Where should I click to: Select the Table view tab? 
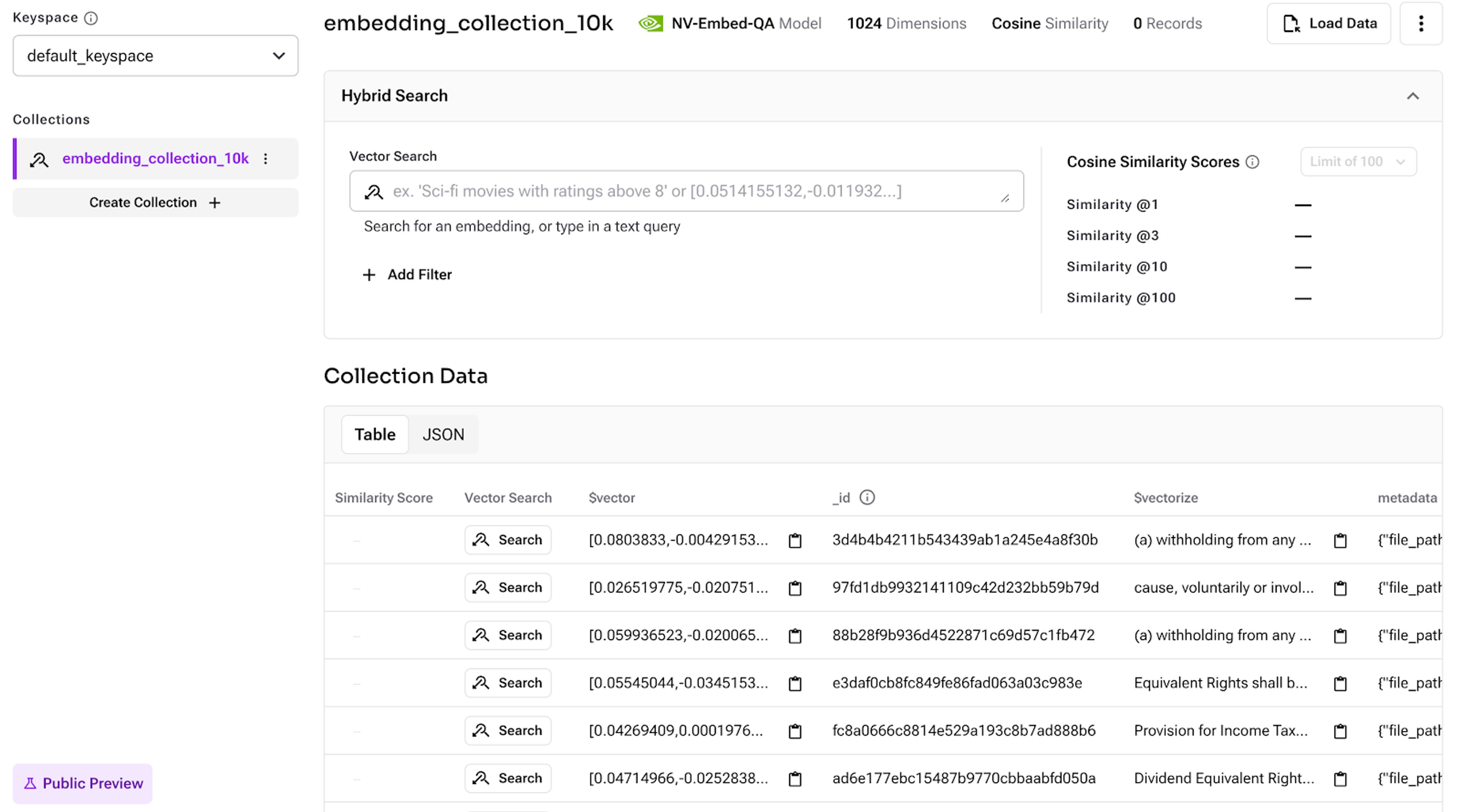click(374, 434)
